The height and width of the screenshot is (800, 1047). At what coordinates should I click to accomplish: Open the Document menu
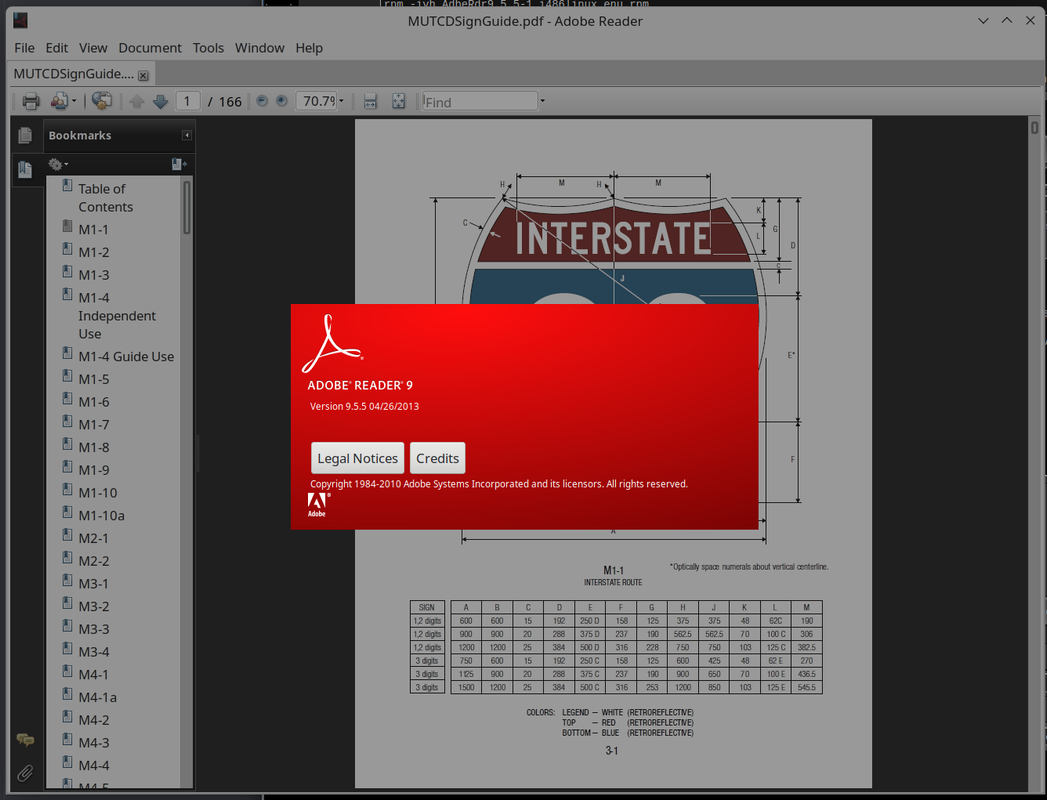(x=150, y=48)
